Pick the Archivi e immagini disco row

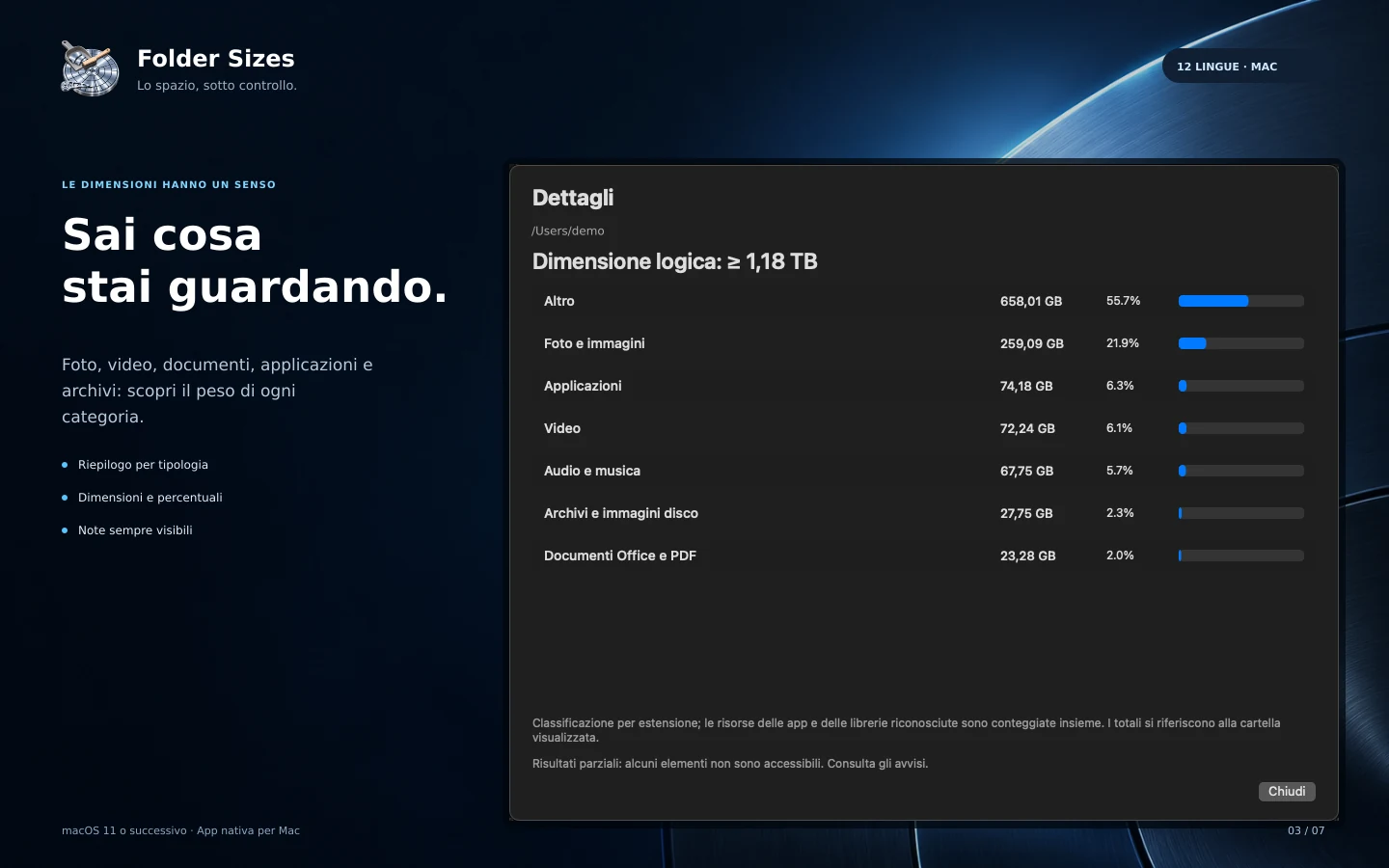(923, 513)
